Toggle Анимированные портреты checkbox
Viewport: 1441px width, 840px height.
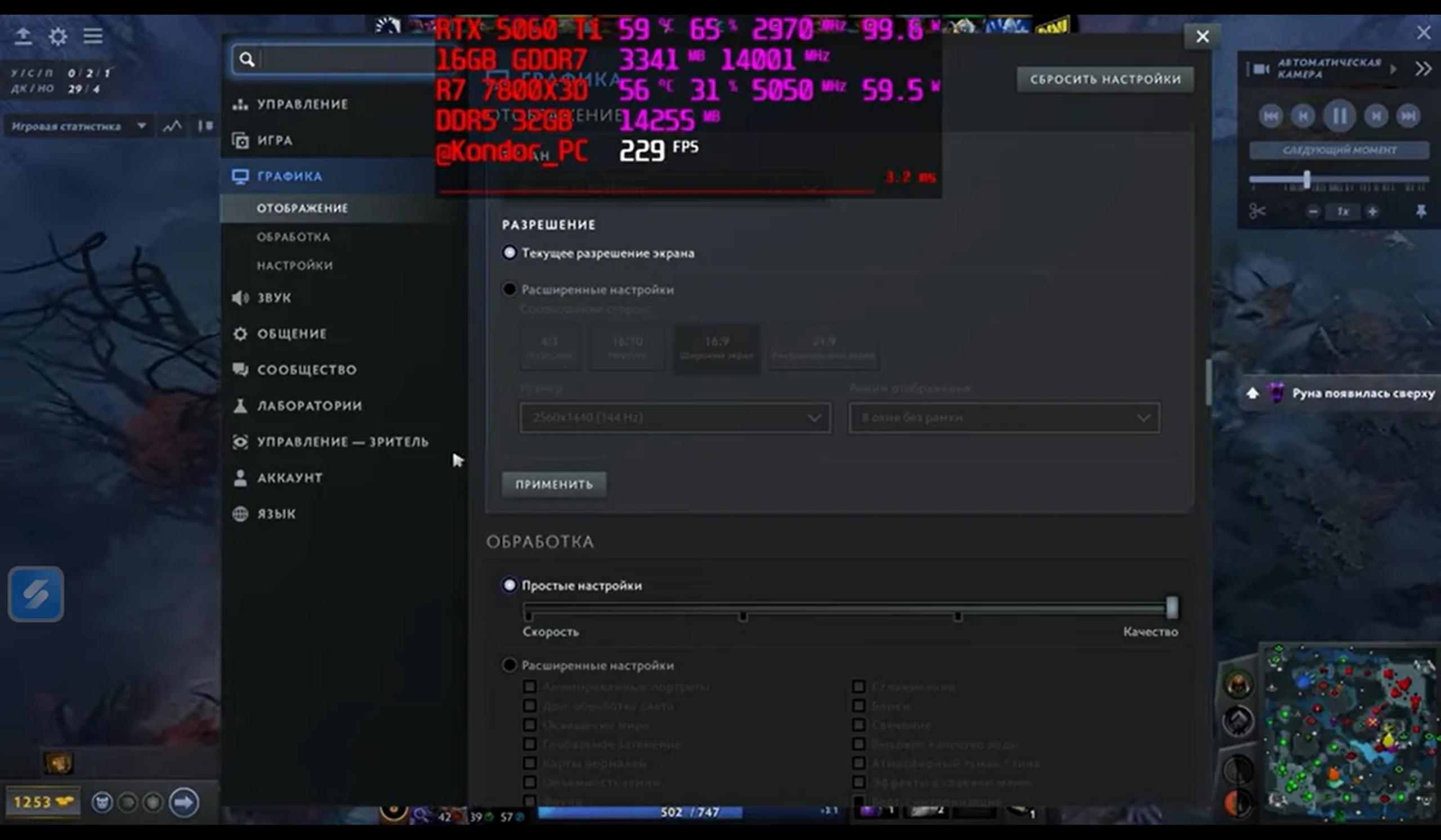click(x=530, y=686)
